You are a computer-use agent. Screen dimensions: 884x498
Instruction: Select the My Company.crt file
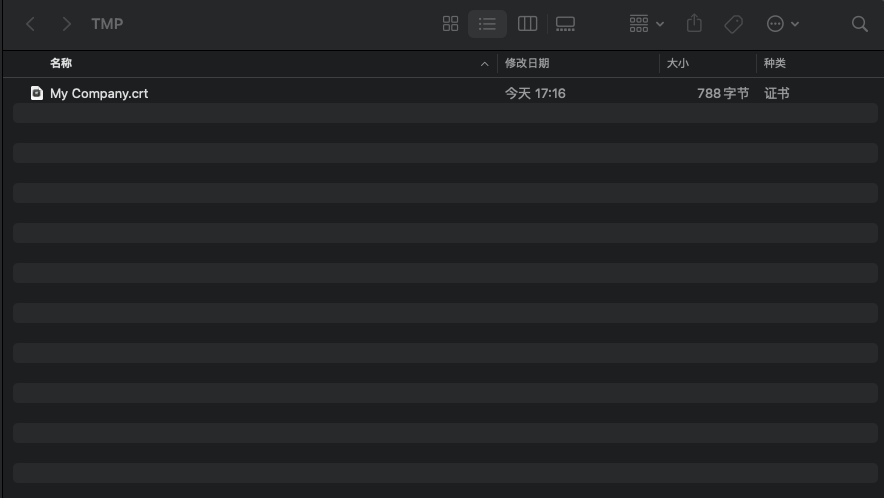445,93
